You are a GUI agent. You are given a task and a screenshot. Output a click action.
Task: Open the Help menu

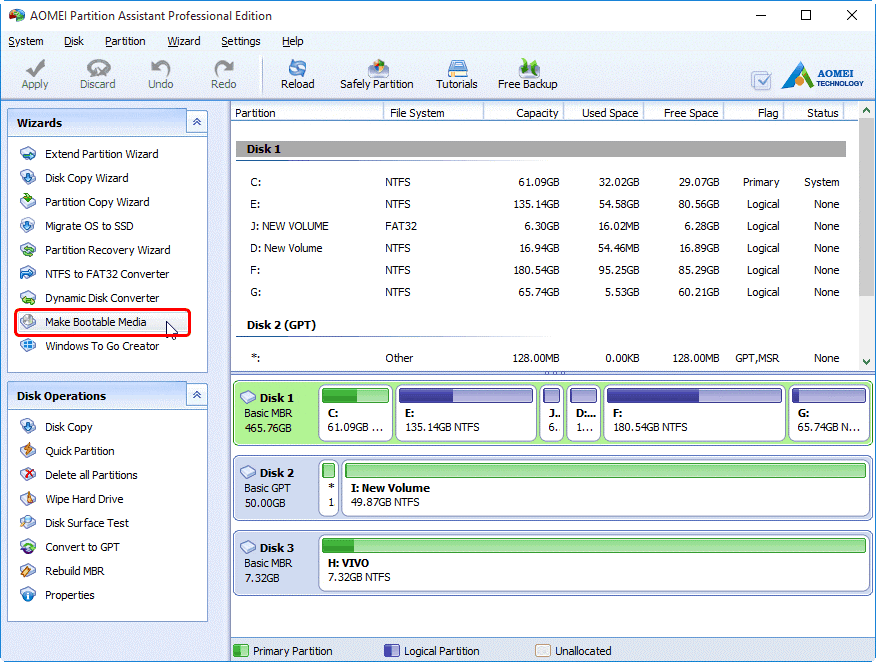292,41
